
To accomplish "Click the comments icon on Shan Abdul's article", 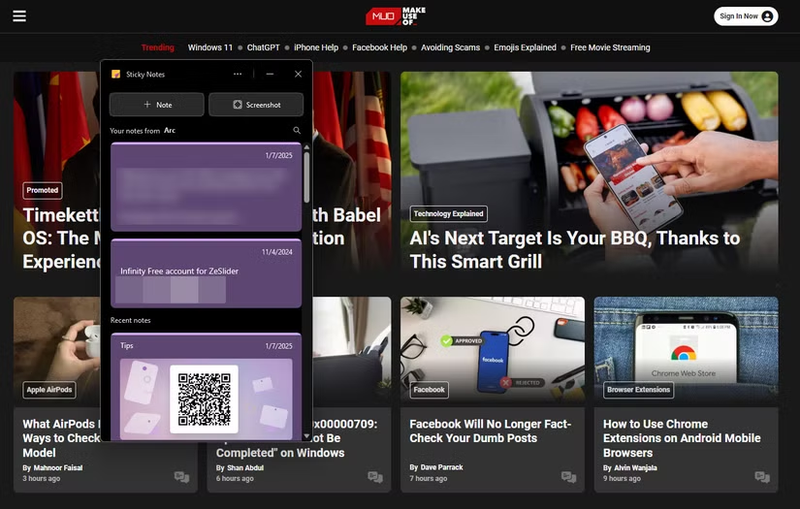I will 375,478.
